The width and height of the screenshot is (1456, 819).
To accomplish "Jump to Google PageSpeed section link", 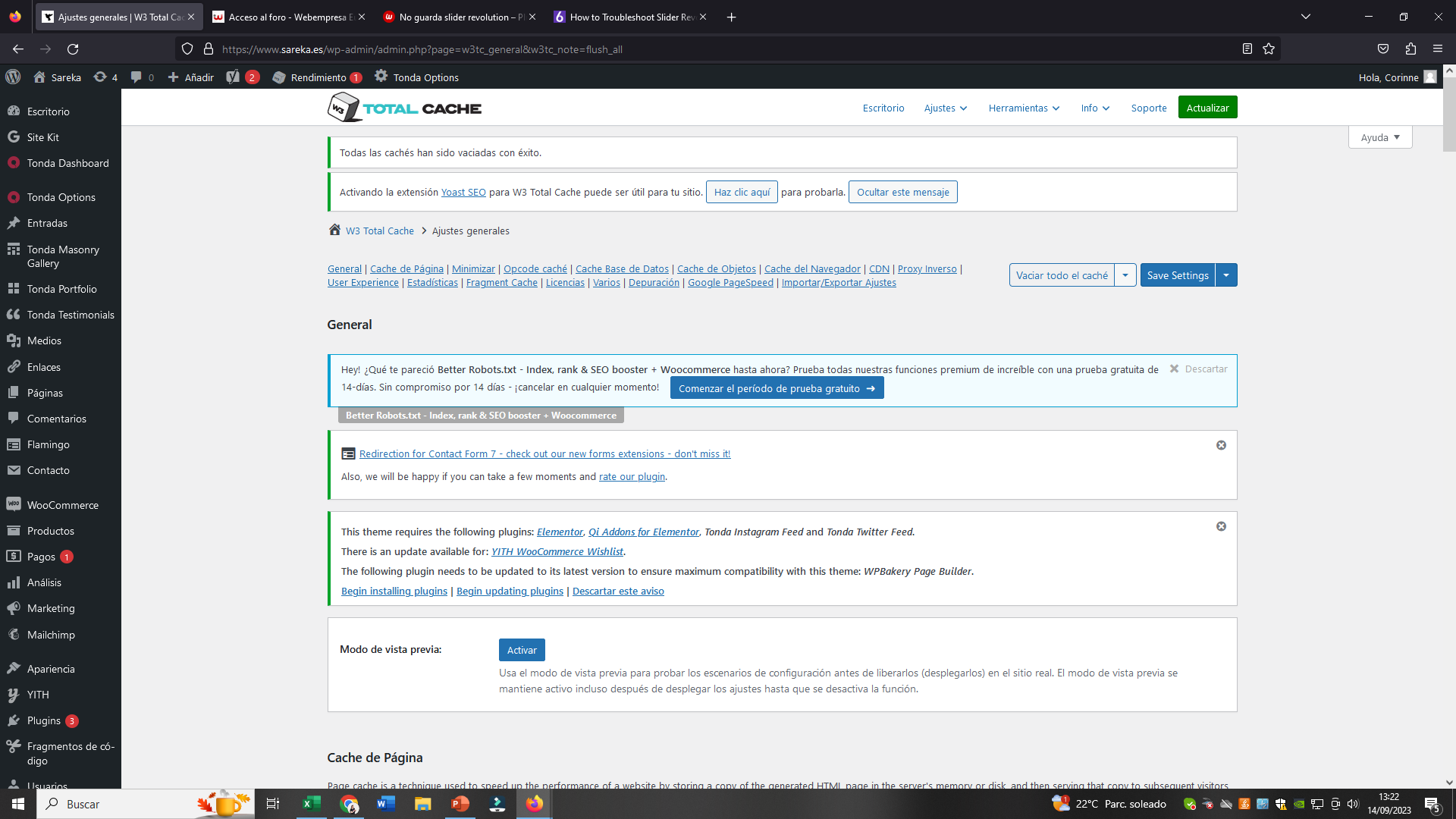I will click(x=730, y=282).
